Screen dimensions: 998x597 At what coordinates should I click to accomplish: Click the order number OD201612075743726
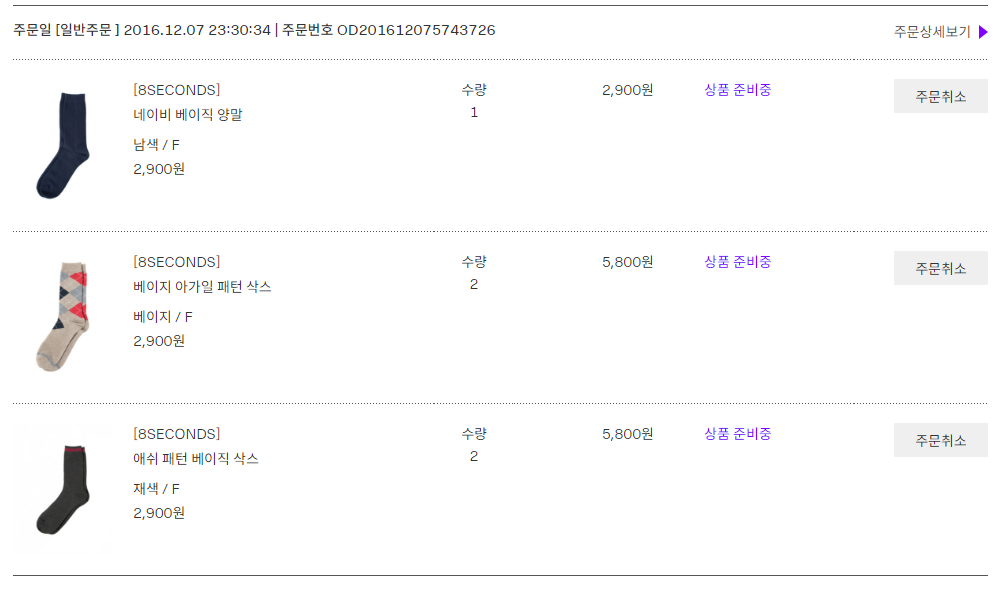click(x=416, y=30)
